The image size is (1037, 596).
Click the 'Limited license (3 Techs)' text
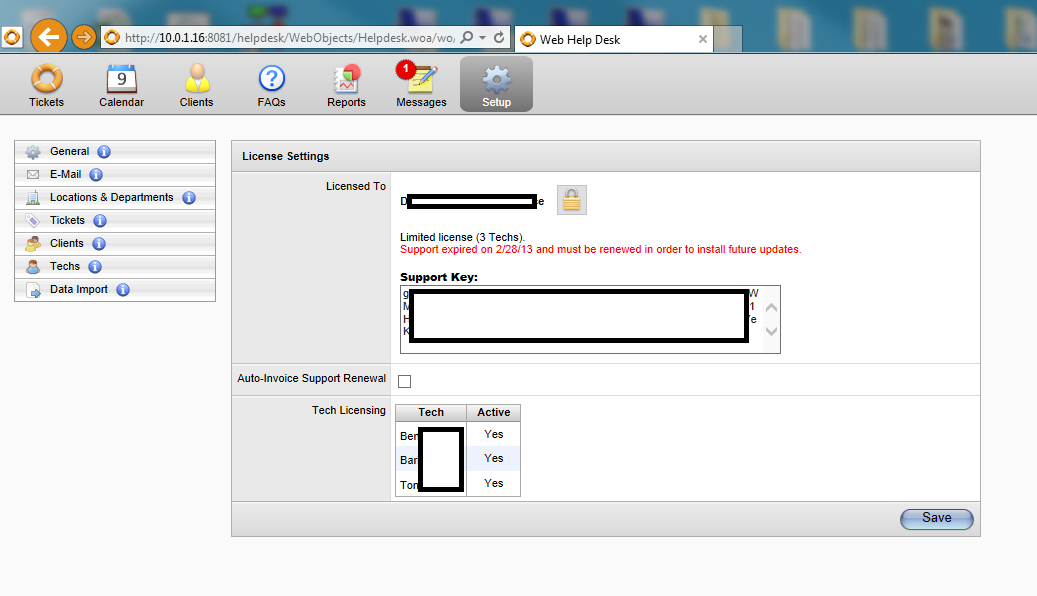[462, 237]
